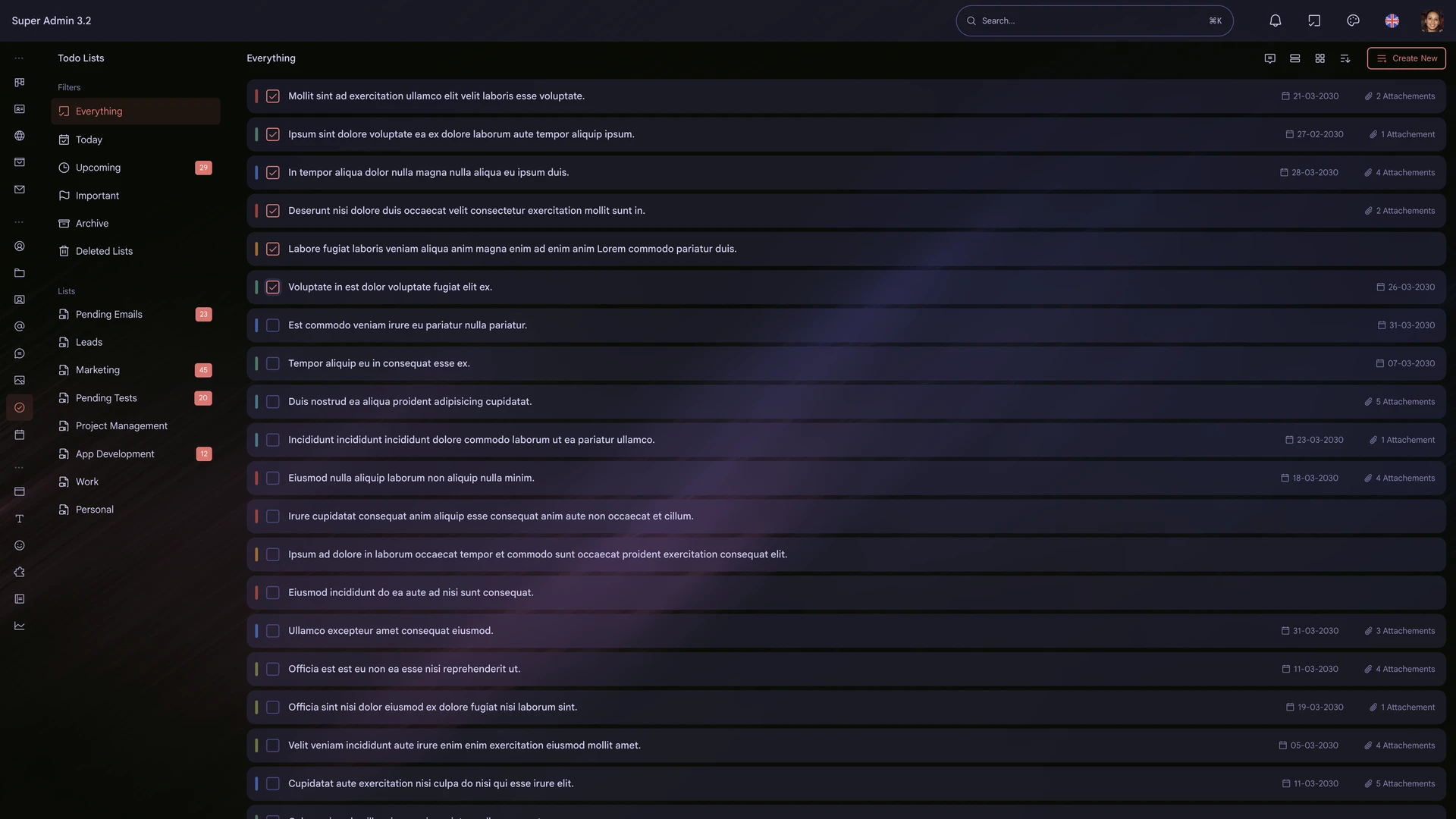Viewport: 1456px width, 819px height.
Task: Click date 27-02-2030 on Ipsum sint row
Action: tap(1314, 134)
